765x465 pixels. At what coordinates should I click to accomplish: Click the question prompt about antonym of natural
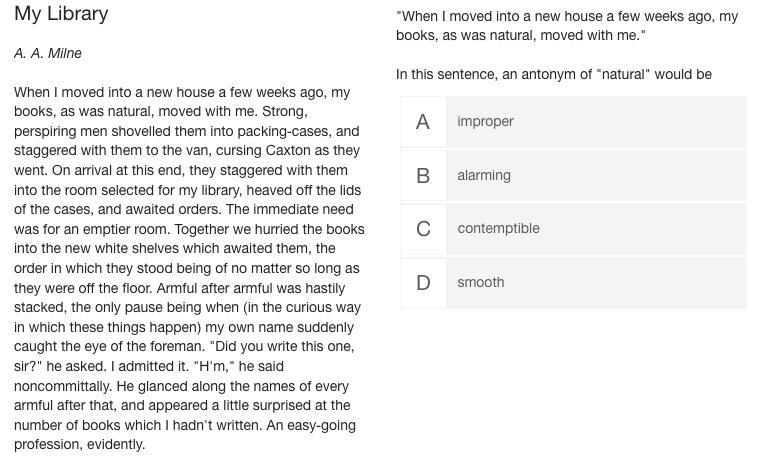pos(554,75)
